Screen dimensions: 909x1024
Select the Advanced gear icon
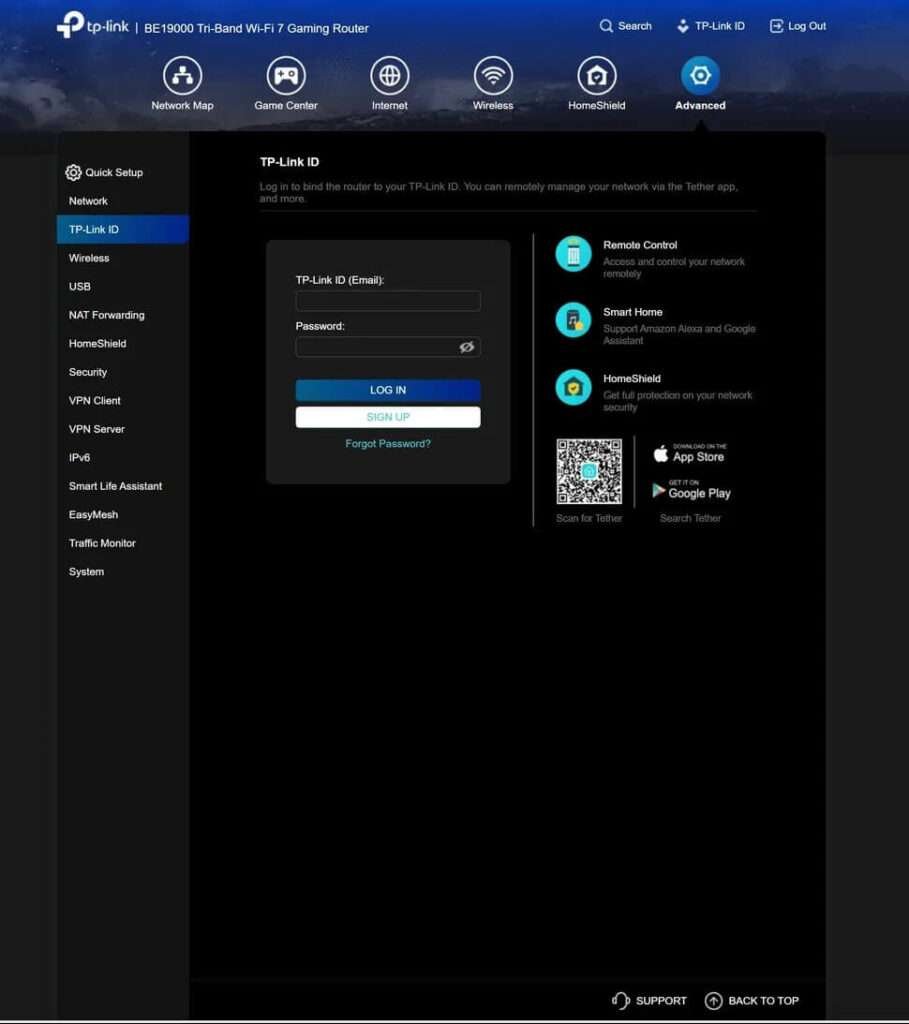click(x=700, y=76)
